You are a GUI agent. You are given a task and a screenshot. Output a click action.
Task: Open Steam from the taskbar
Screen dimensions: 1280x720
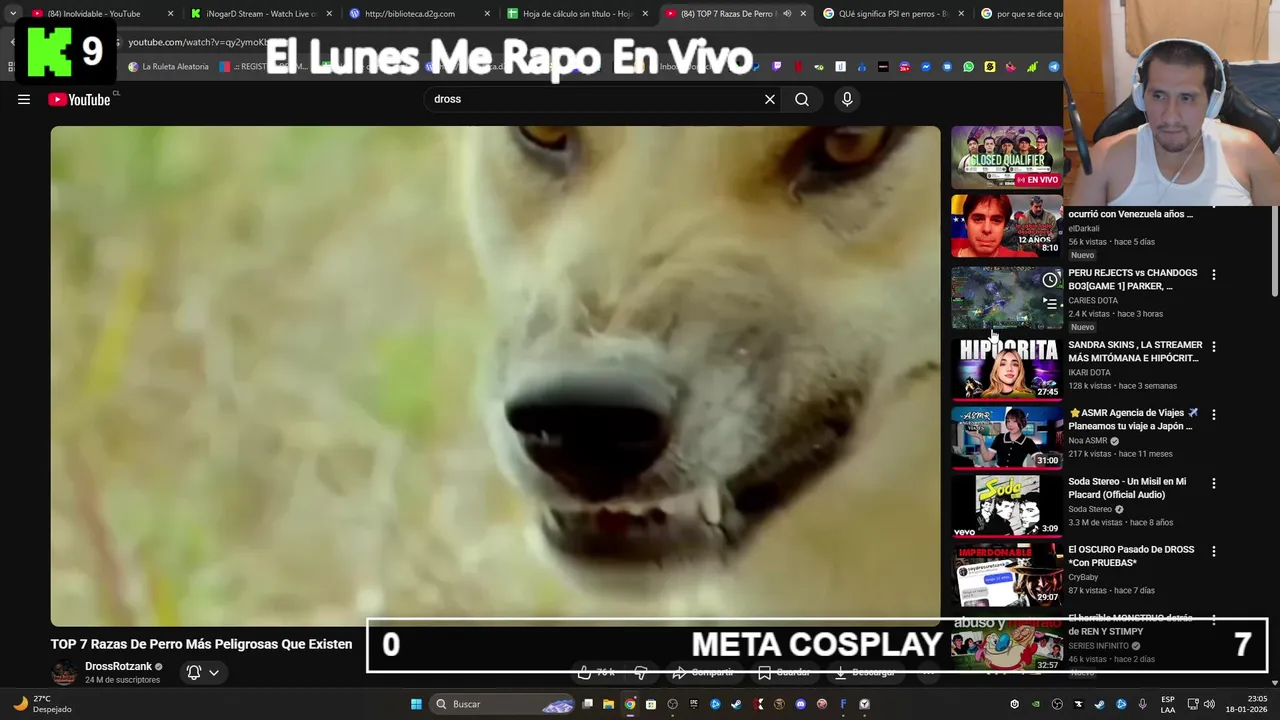point(736,704)
